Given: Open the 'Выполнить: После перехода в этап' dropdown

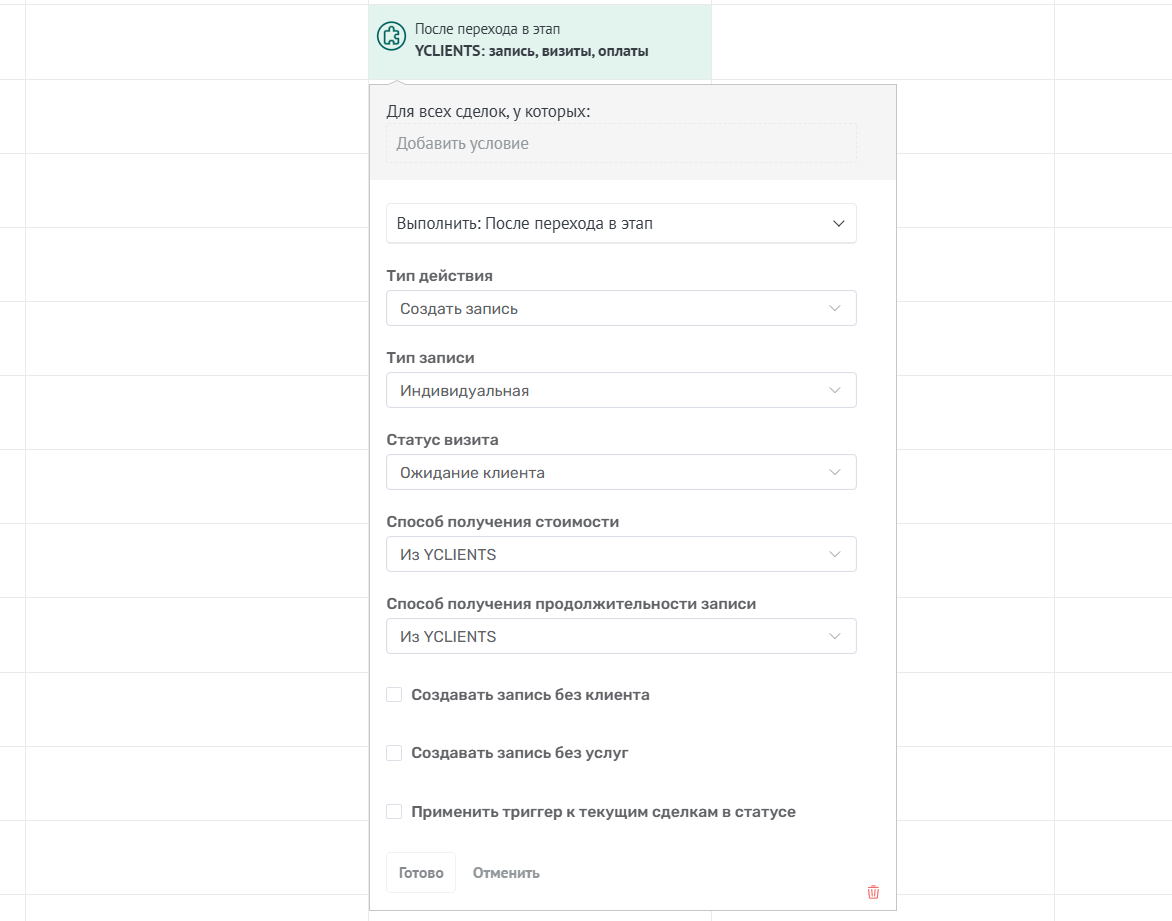Looking at the screenshot, I should 621,224.
